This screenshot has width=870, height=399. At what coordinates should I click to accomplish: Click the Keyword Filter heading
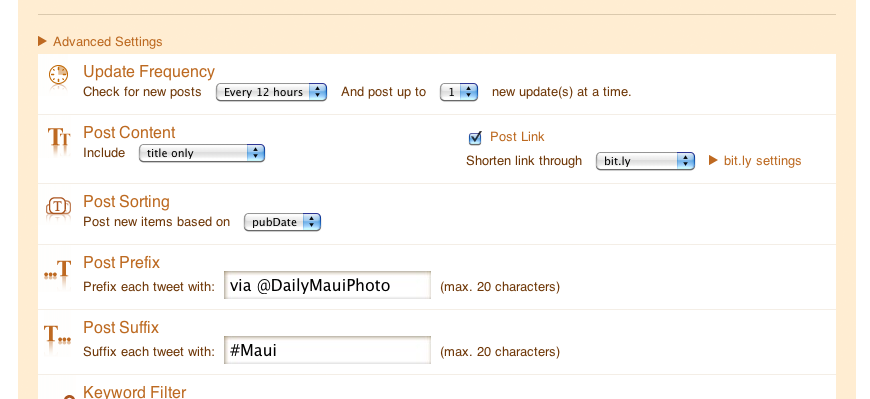point(135,392)
